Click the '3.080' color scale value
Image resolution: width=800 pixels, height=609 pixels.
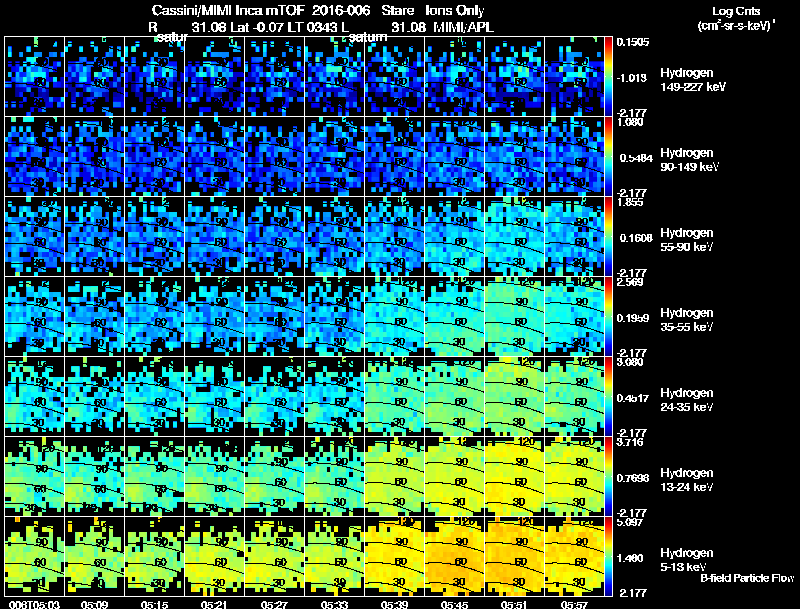[630, 362]
